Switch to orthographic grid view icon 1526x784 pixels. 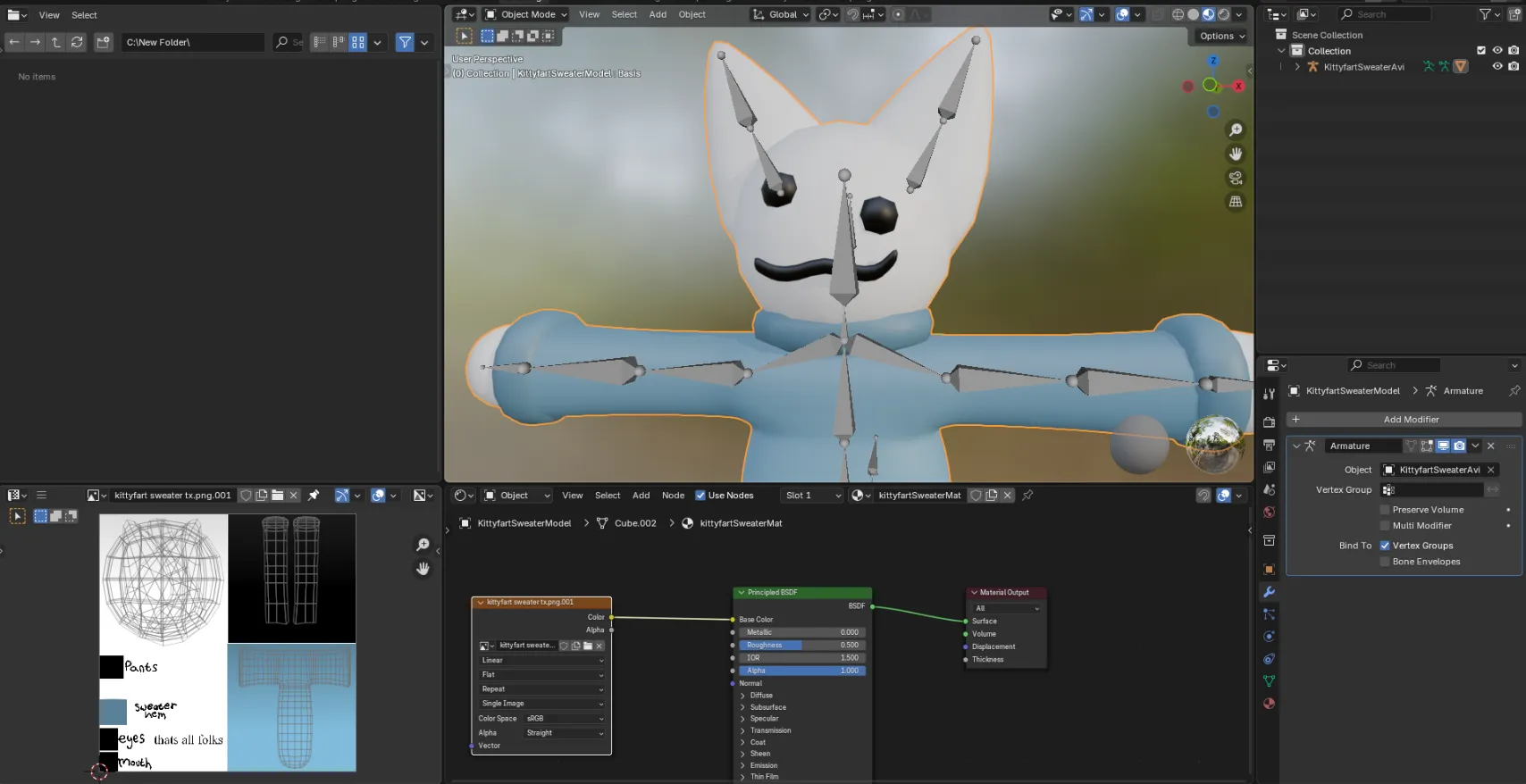pyautogui.click(x=1236, y=202)
